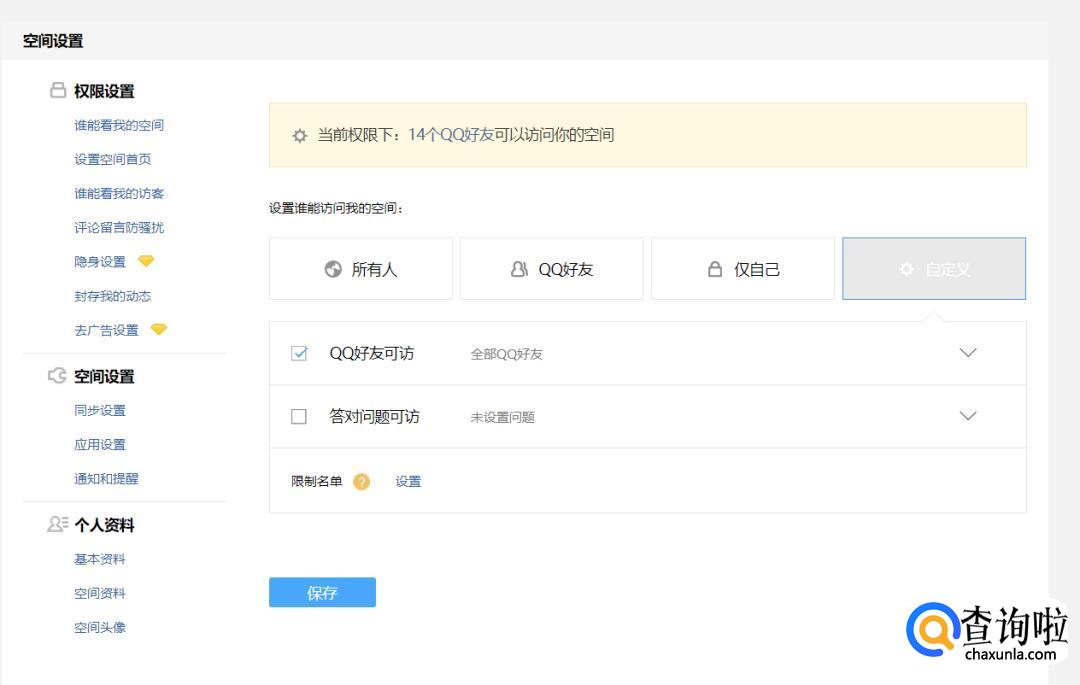
Task: Click the 权限设置 section heading
Action: point(104,91)
